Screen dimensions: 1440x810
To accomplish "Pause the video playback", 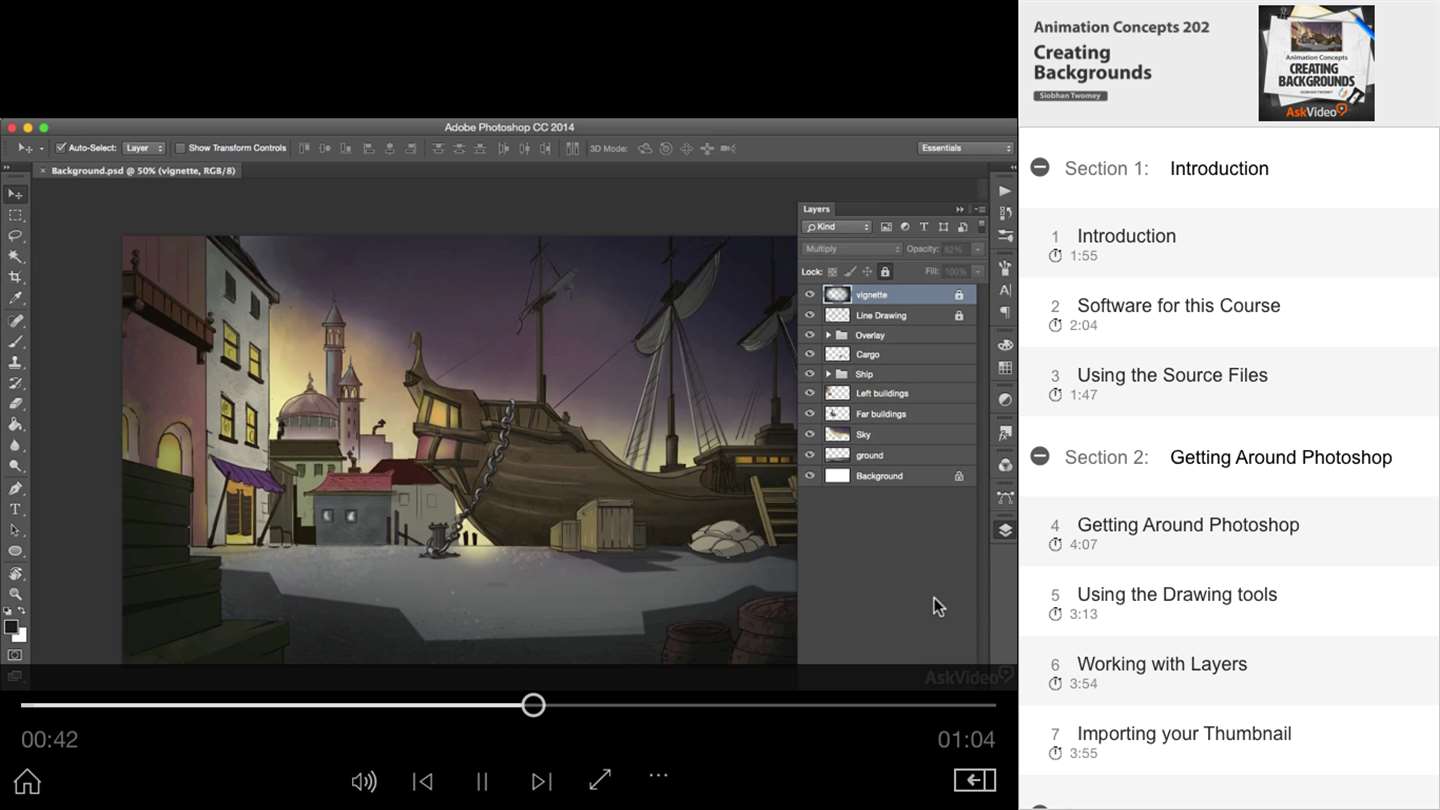I will coord(482,781).
